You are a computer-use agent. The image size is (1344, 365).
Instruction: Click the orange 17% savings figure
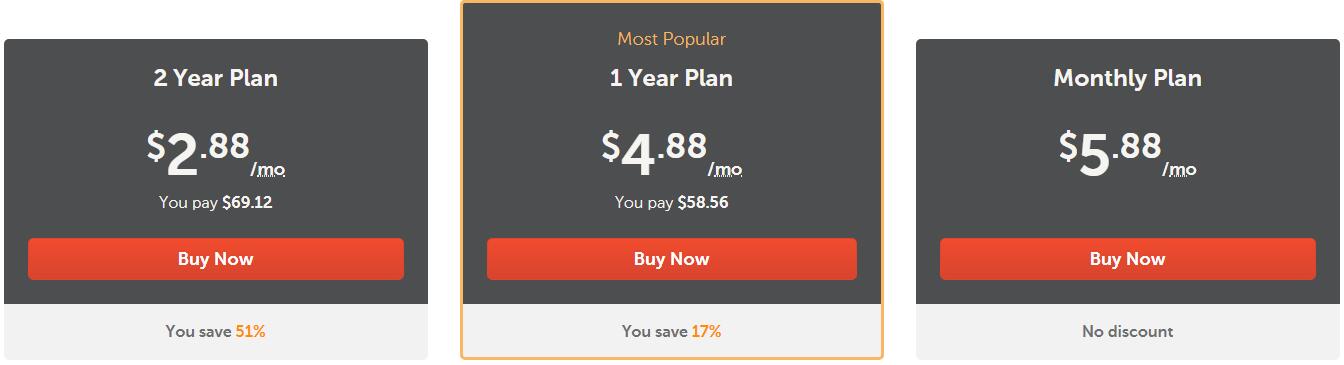tap(707, 331)
